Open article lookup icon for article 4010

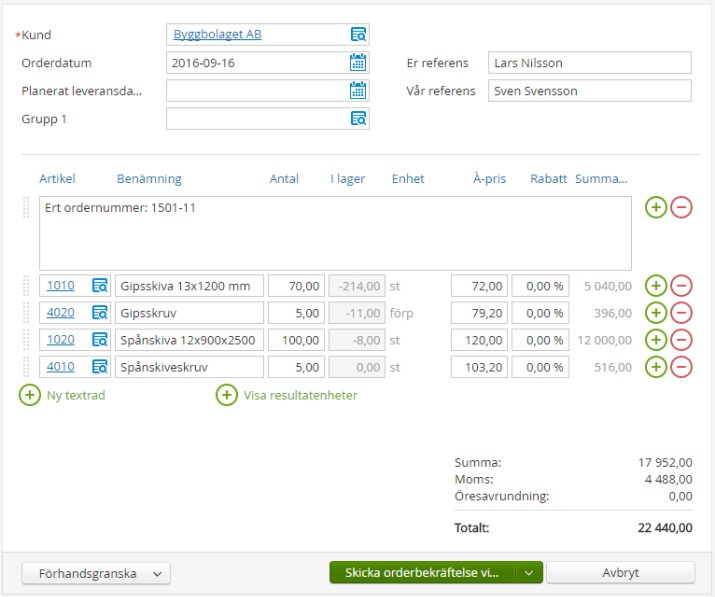[x=100, y=367]
